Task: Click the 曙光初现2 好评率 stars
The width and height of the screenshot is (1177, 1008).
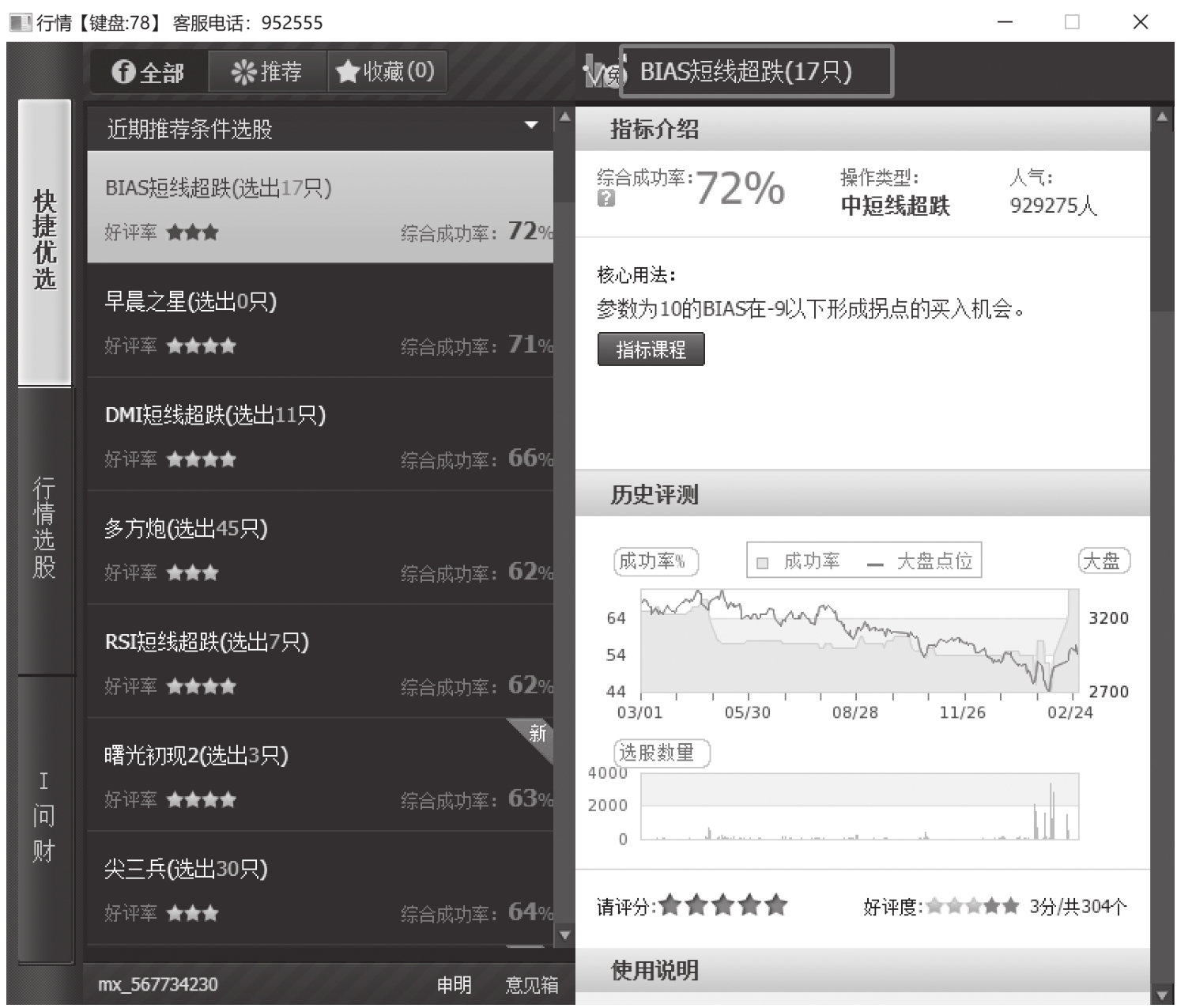Action: tap(201, 799)
